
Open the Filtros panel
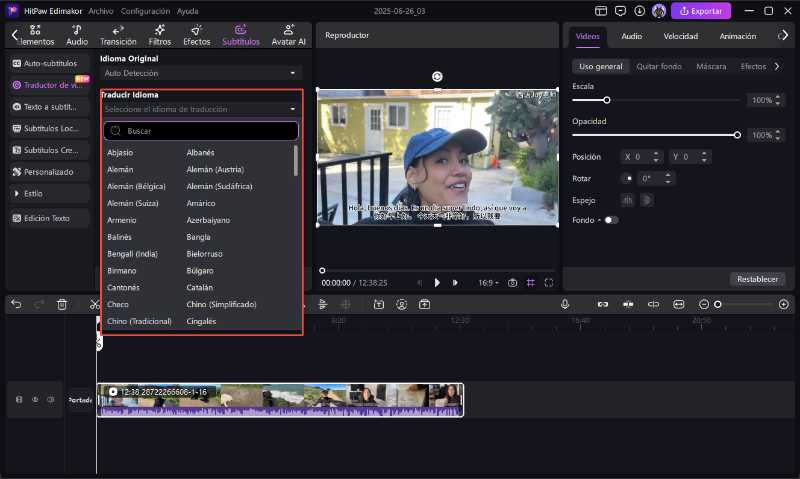click(x=160, y=35)
